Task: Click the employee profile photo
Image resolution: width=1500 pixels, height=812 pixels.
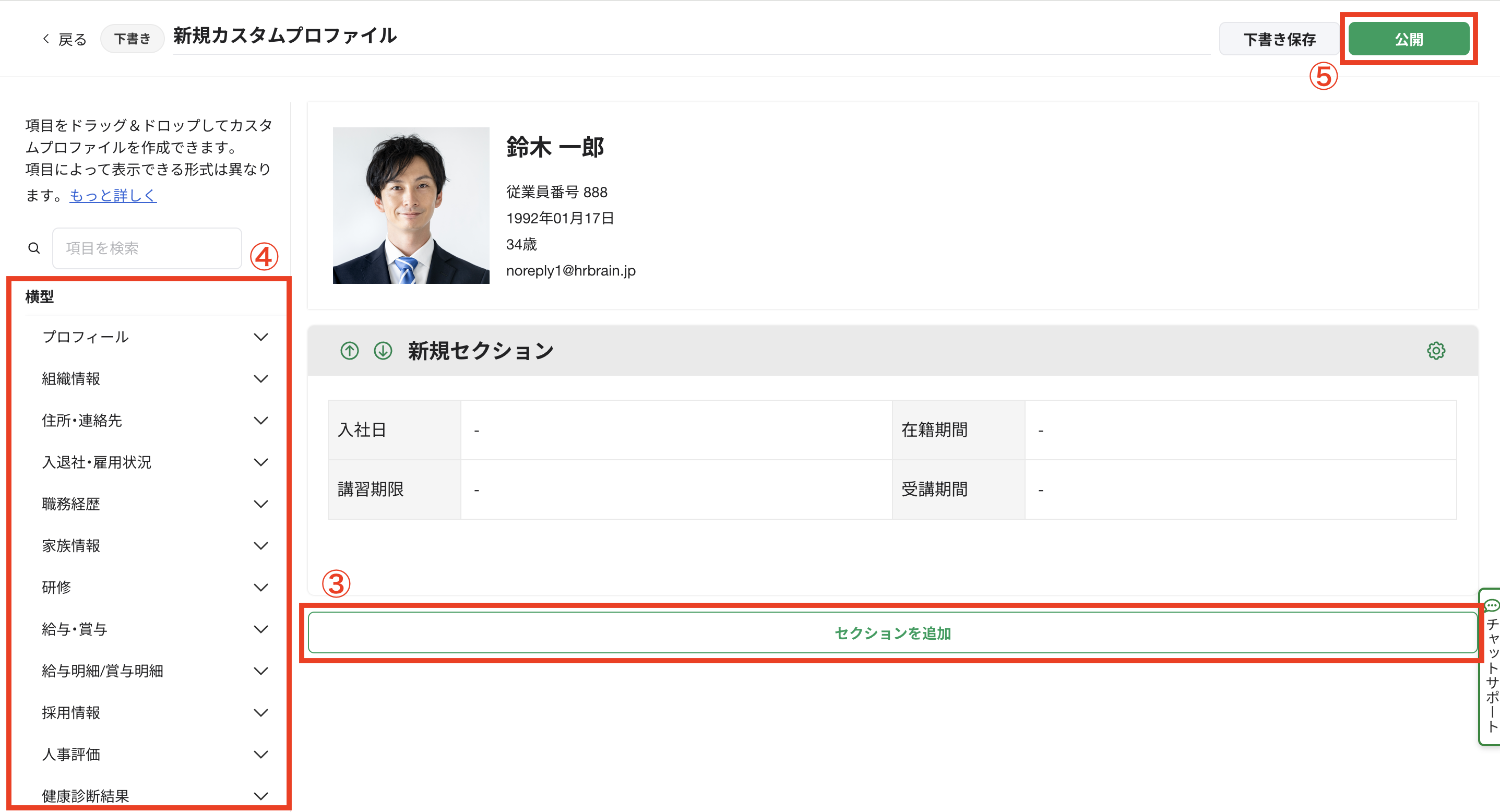Action: (411, 206)
